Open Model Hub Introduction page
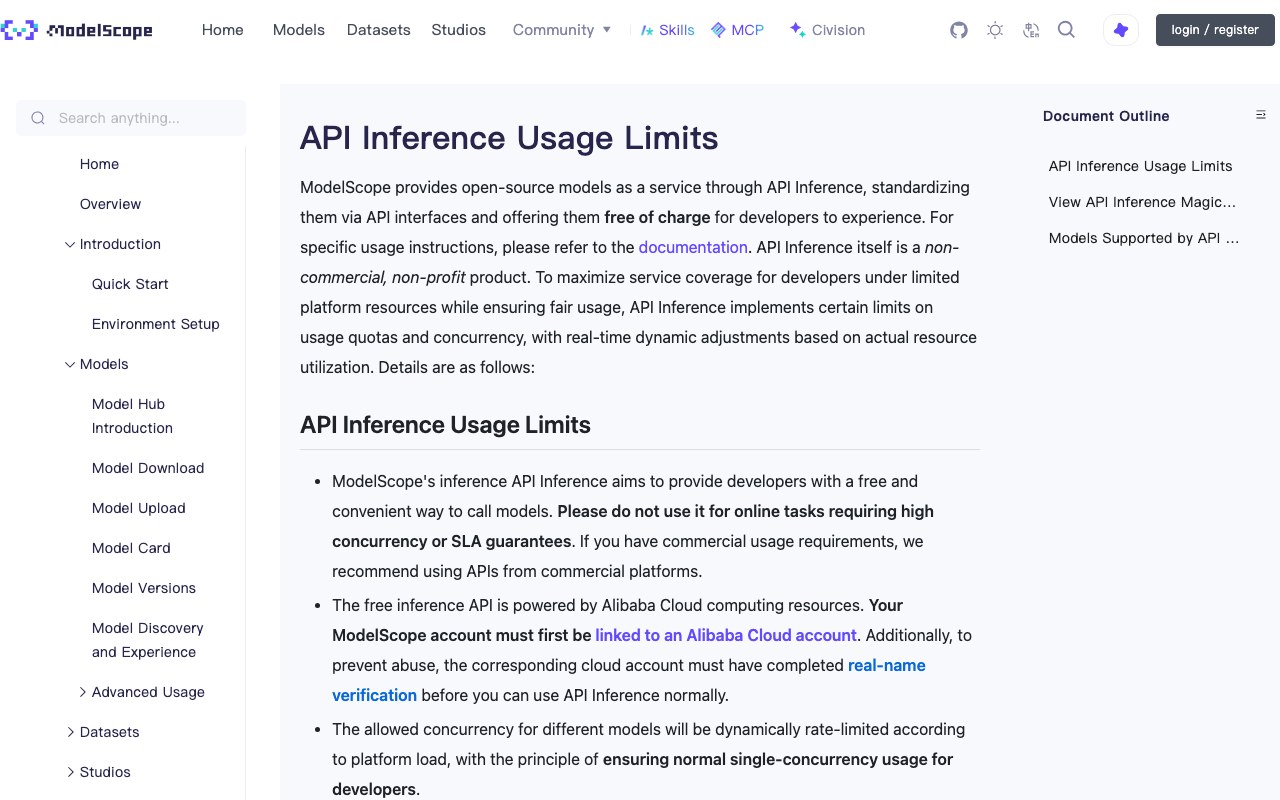 [x=132, y=416]
